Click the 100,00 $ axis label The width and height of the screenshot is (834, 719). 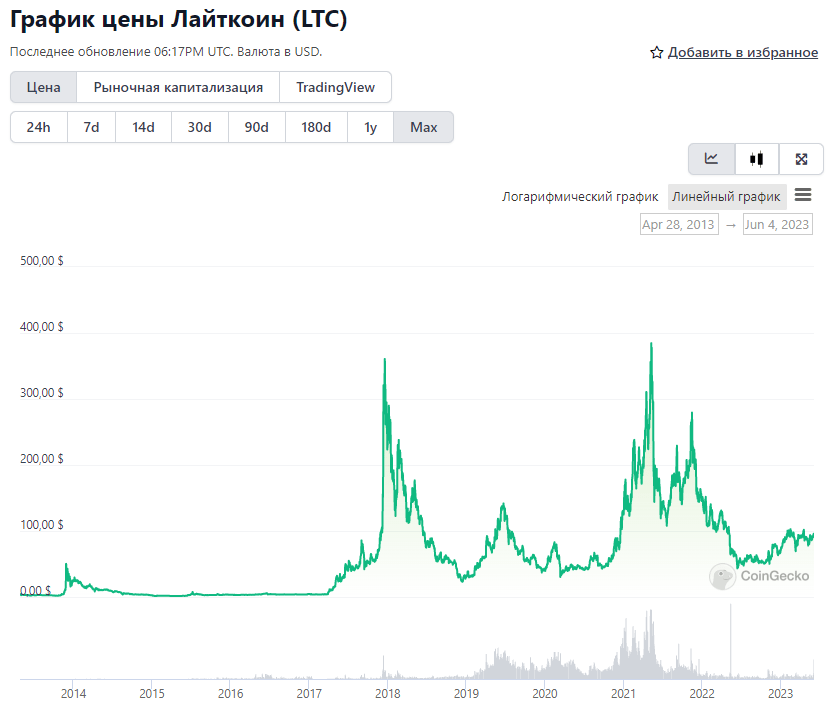tap(41, 525)
